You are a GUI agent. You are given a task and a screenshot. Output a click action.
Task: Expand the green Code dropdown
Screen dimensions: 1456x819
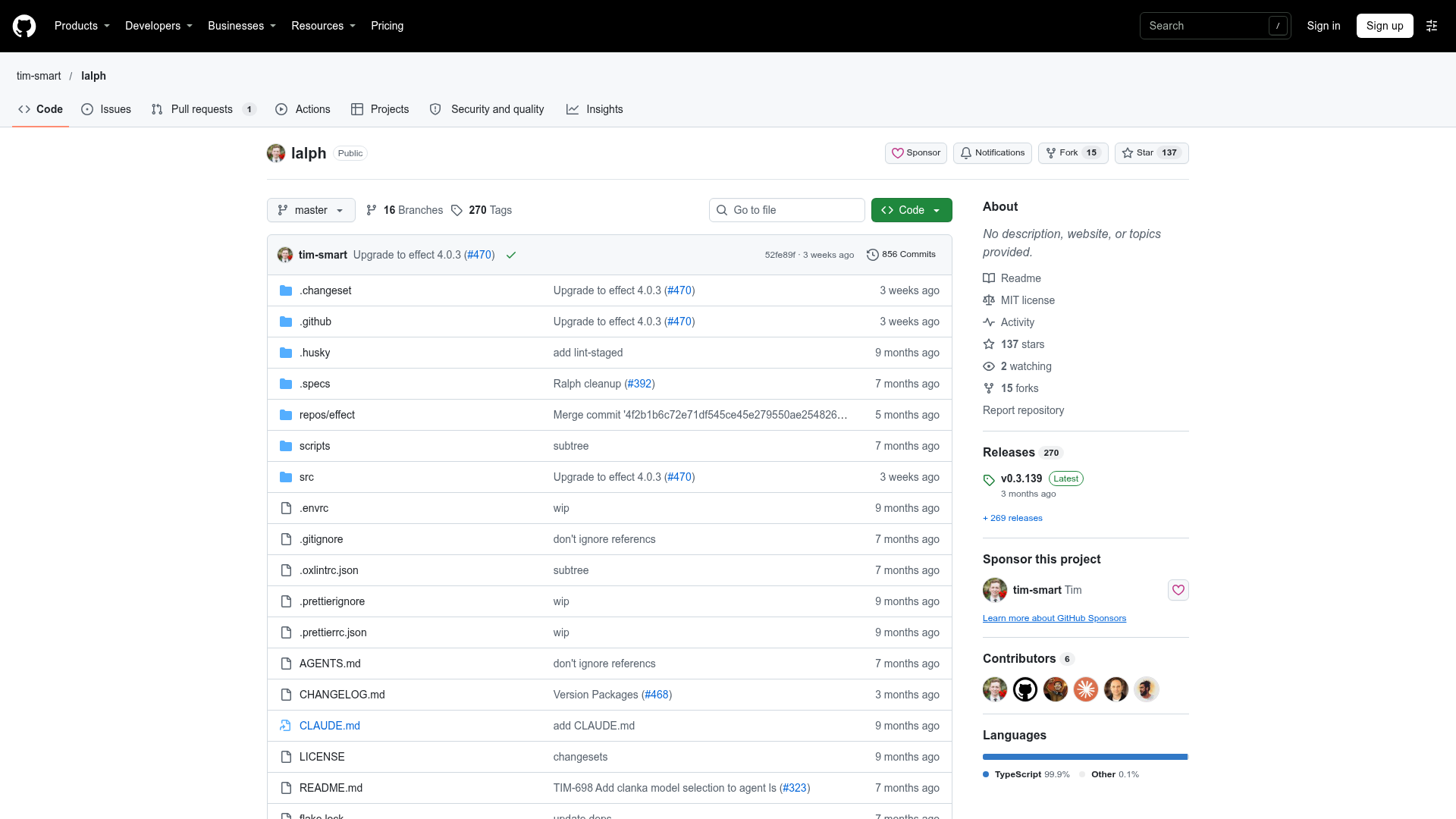[912, 210]
